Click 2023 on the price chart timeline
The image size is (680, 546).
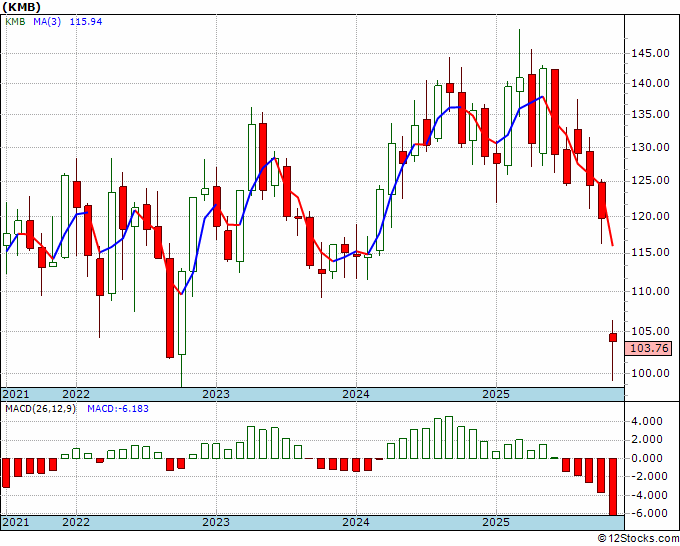[x=216, y=394]
